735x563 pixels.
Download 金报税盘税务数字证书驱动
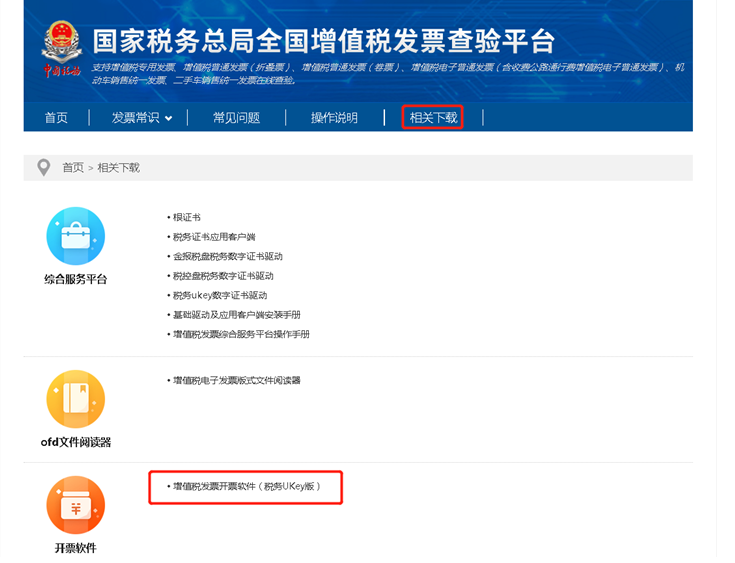pyautogui.click(x=228, y=256)
